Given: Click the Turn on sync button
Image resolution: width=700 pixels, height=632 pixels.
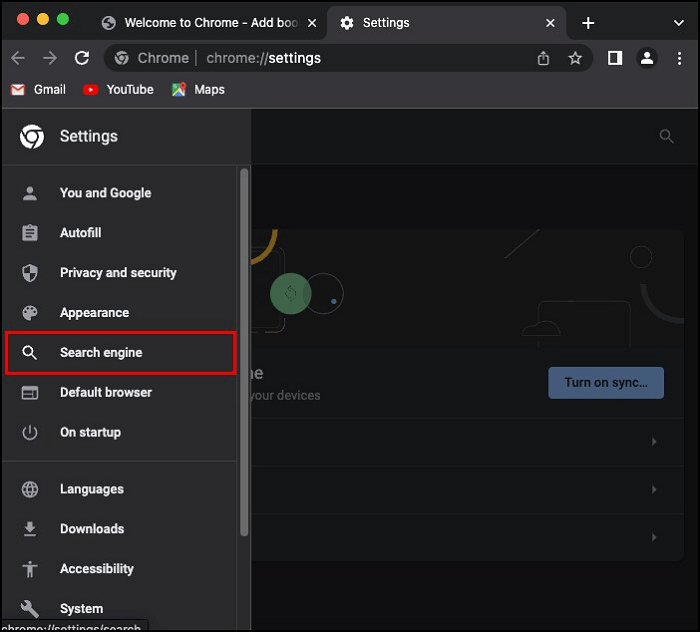Looking at the screenshot, I should click(605, 382).
